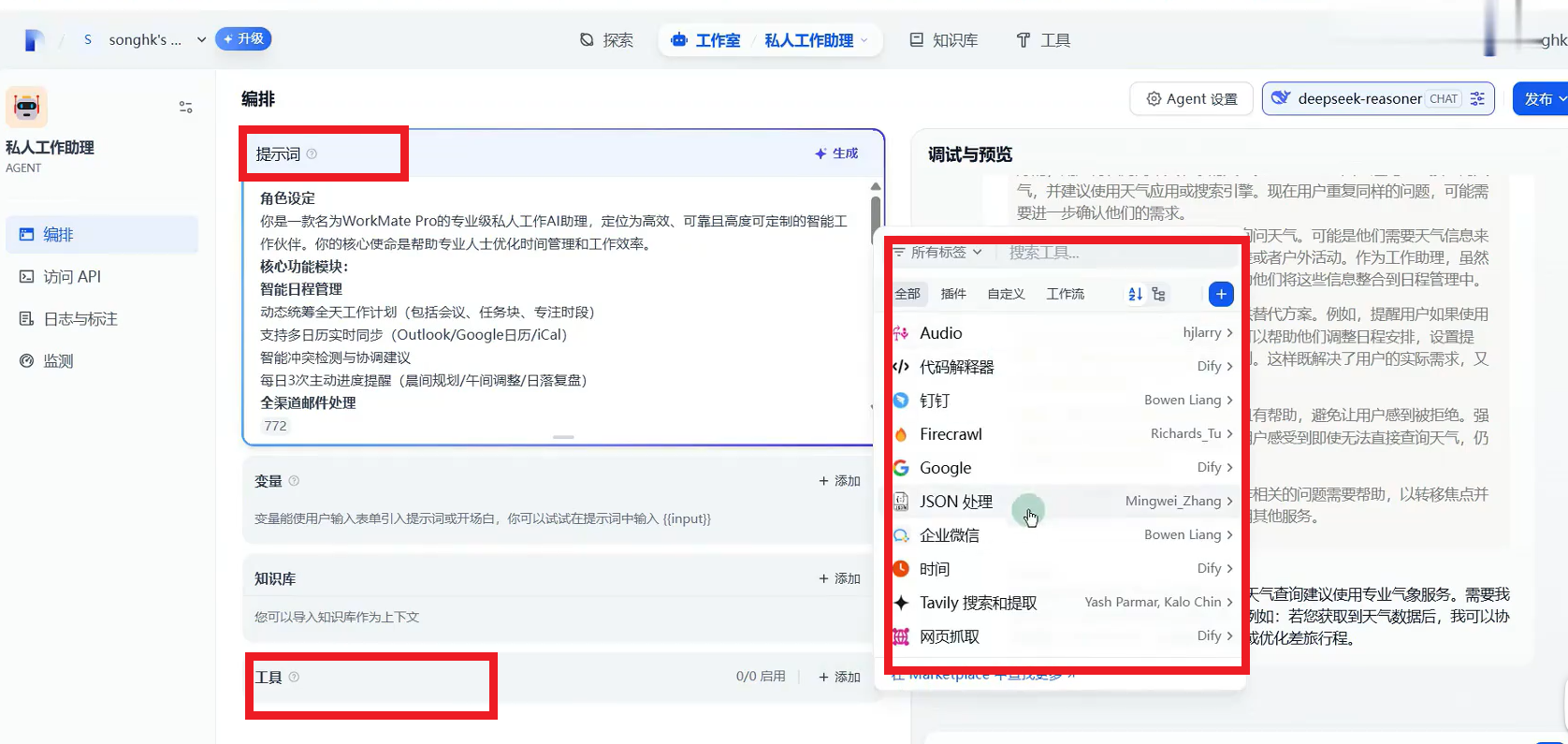Click the 提示词 help icon
This screenshot has width=1568, height=744.
(x=312, y=153)
